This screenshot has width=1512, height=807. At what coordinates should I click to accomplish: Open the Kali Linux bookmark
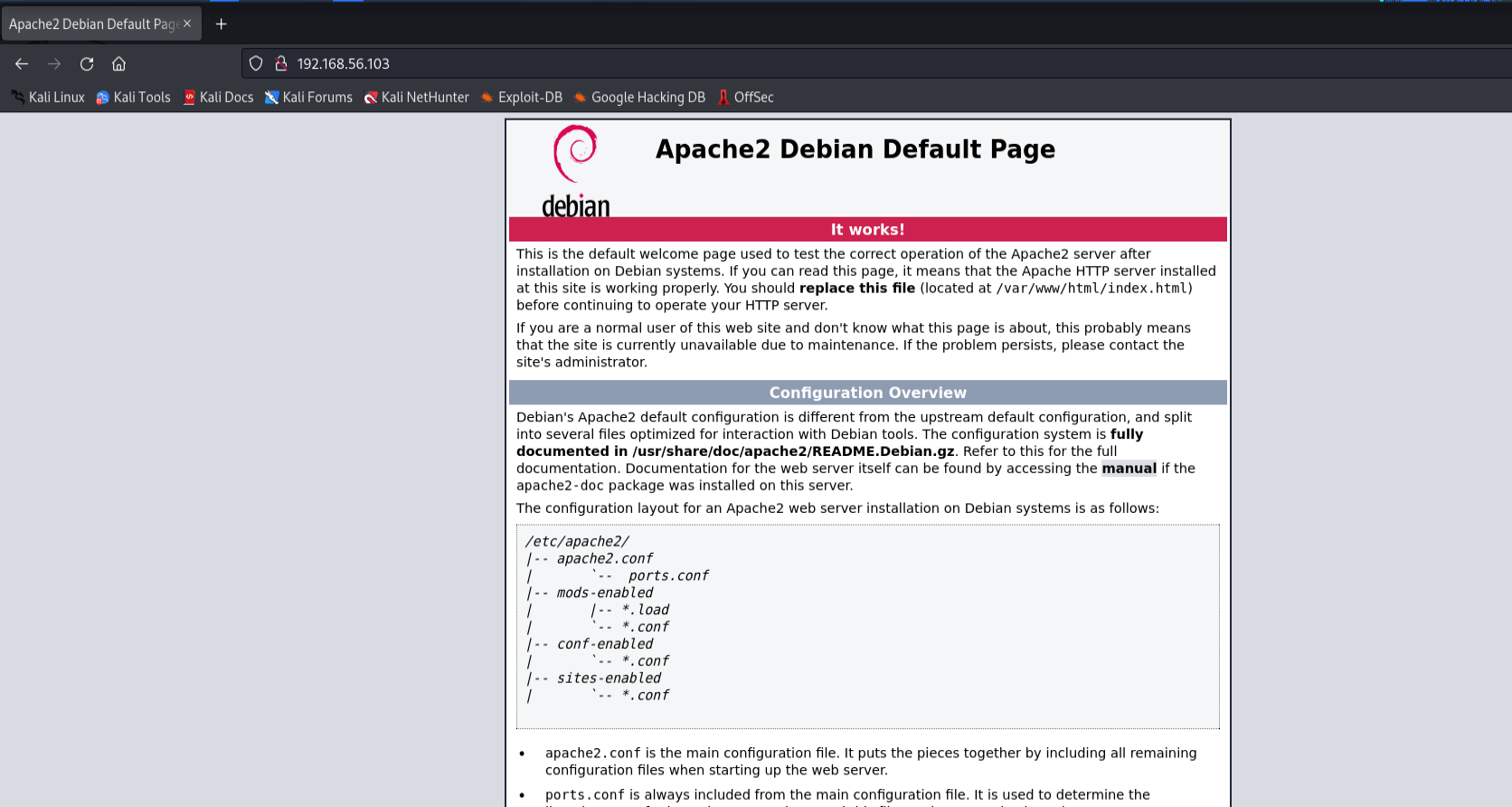pos(48,98)
